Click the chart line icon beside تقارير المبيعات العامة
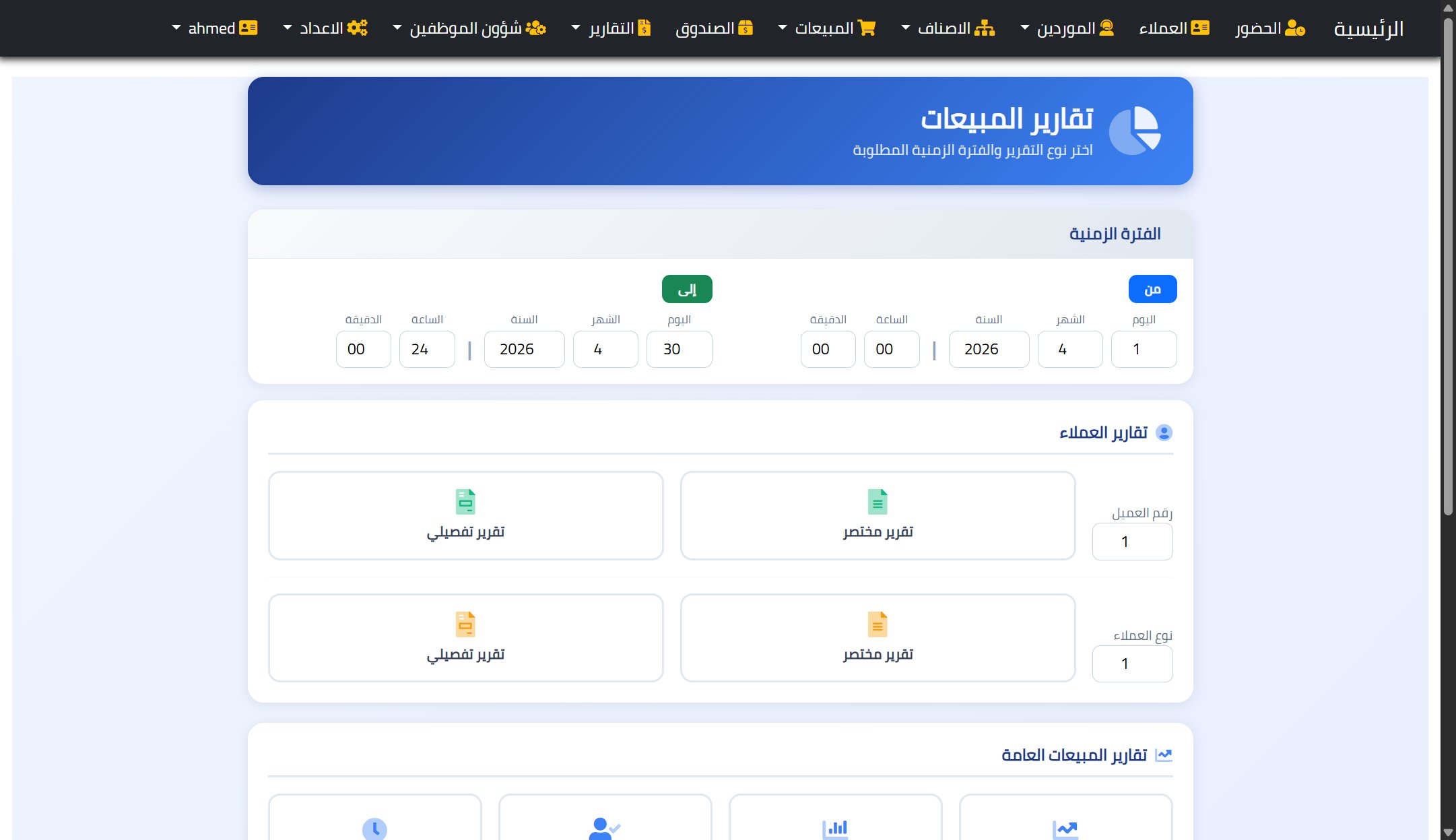The width and height of the screenshot is (1456, 840). (x=1164, y=755)
